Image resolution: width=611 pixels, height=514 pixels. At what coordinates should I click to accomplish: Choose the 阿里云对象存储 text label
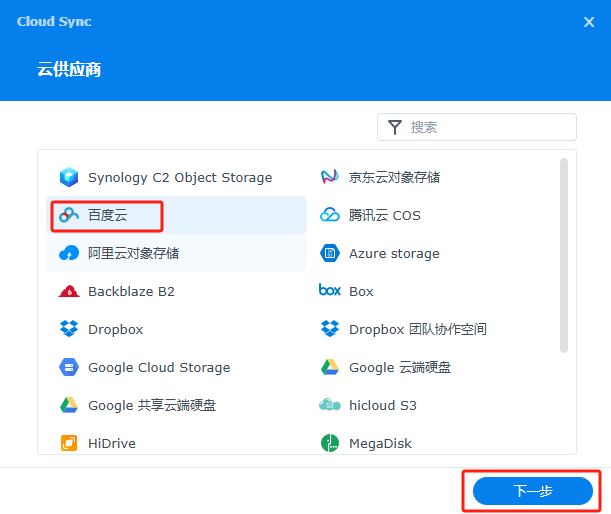(x=133, y=253)
